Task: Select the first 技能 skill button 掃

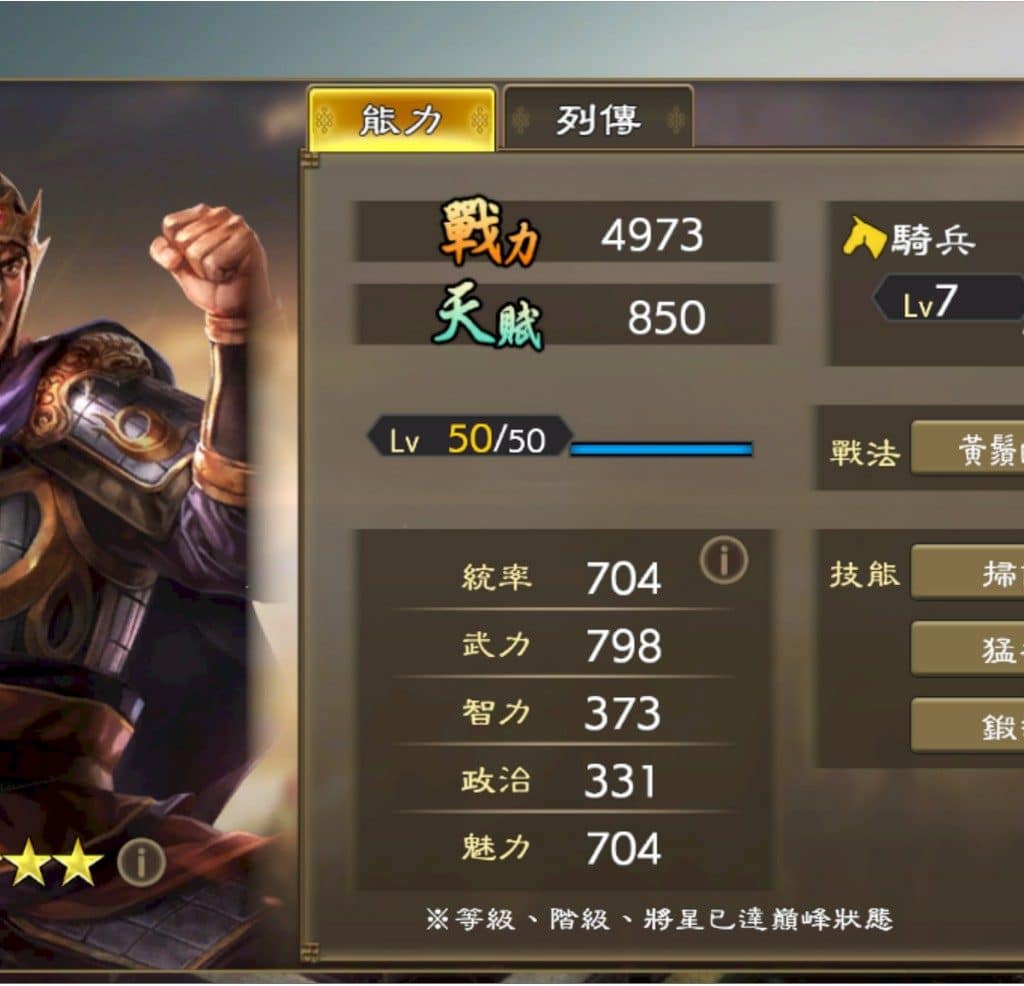Action: pyautogui.click(x=968, y=572)
